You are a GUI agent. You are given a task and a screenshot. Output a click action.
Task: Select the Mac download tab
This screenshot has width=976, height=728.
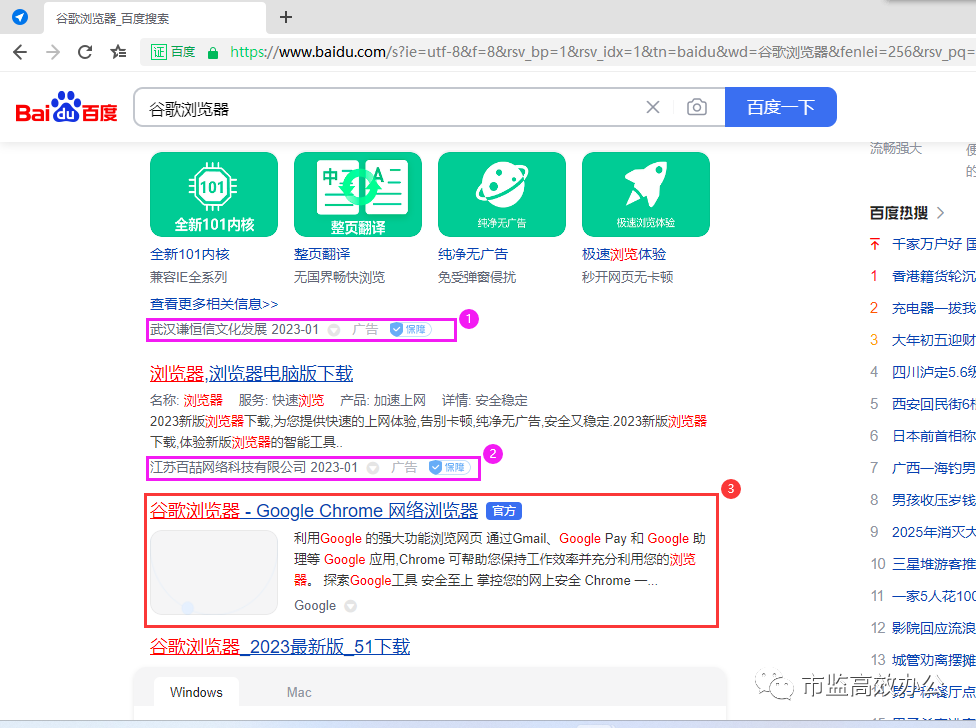pyautogui.click(x=299, y=692)
